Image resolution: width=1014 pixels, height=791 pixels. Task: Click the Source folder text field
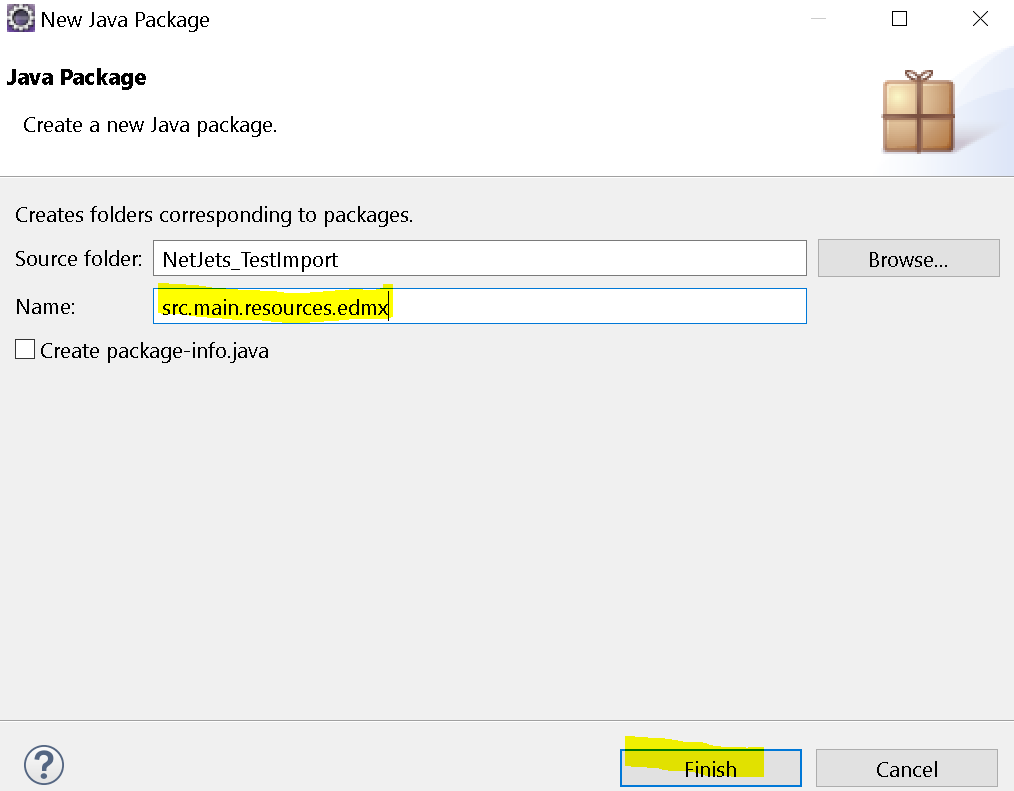(480, 259)
